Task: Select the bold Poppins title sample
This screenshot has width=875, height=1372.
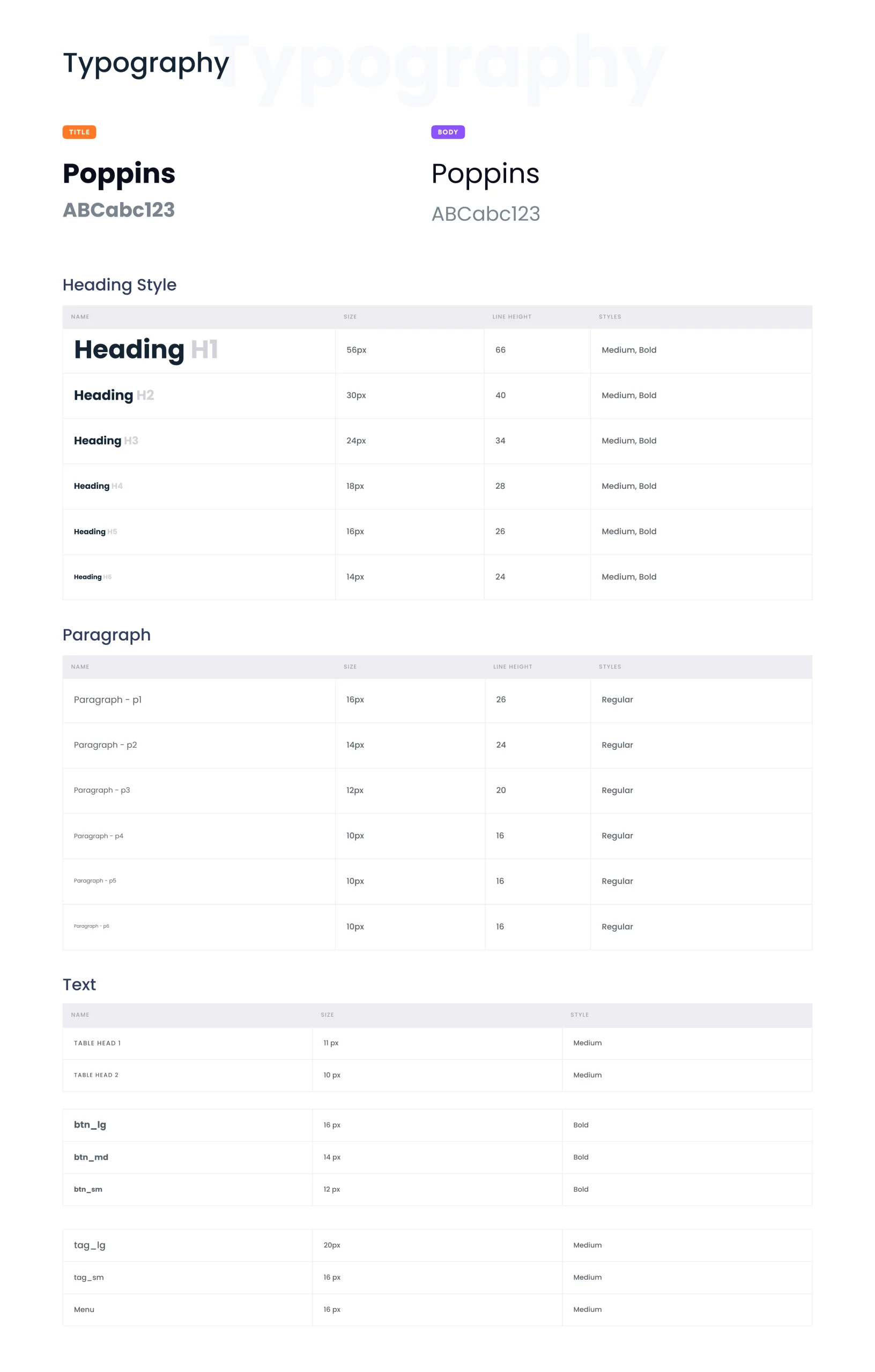Action: (118, 173)
